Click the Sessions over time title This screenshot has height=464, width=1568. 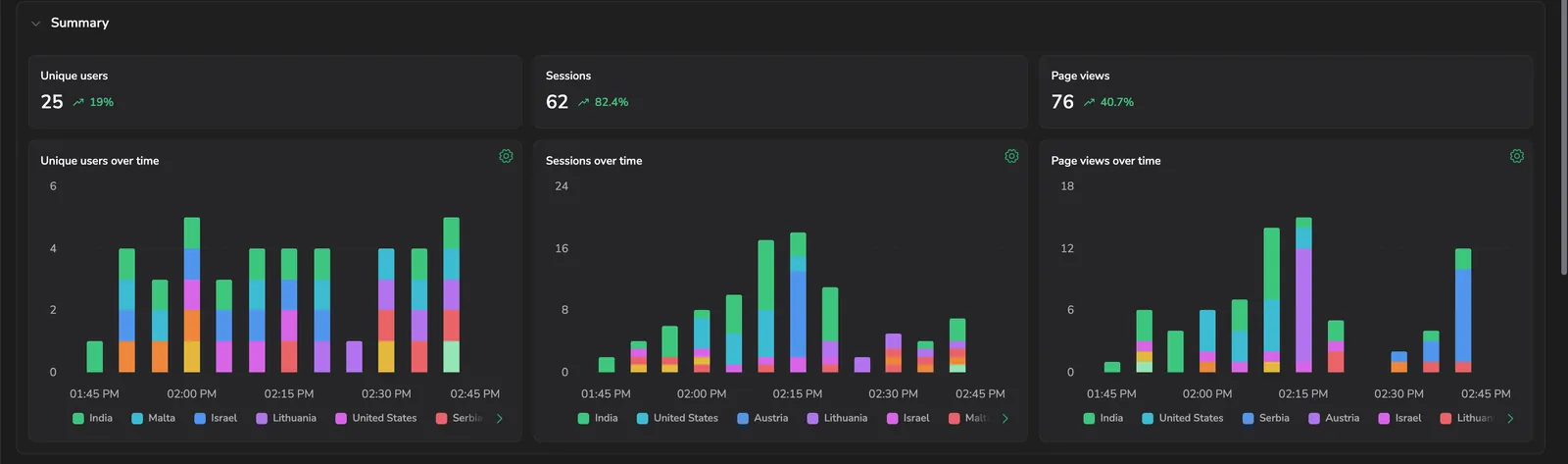(x=594, y=161)
